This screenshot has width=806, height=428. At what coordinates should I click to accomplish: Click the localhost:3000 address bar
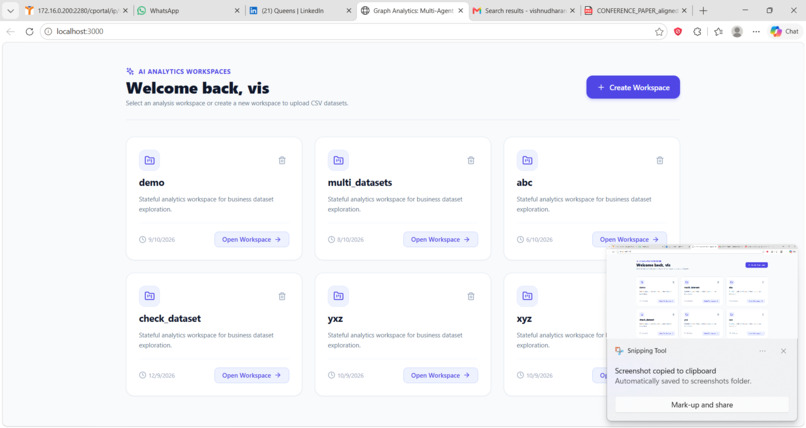(352, 31)
